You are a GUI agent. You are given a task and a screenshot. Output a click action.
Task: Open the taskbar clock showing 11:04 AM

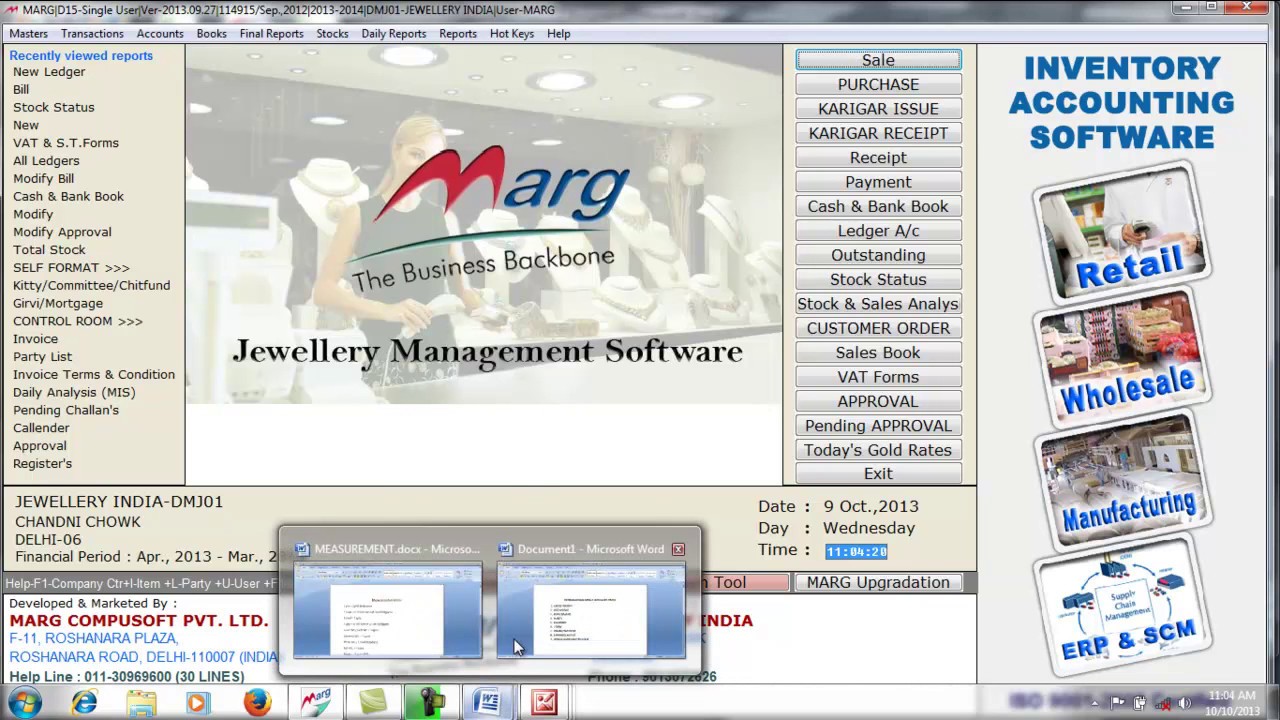coord(1232,703)
